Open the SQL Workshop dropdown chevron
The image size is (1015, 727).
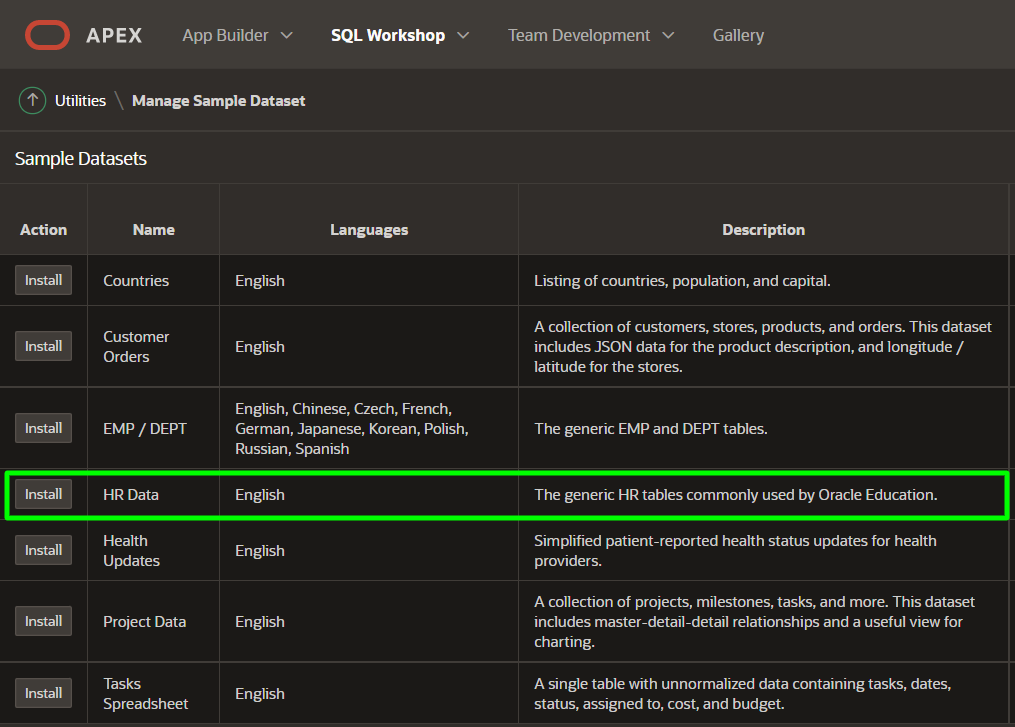pyautogui.click(x=463, y=35)
